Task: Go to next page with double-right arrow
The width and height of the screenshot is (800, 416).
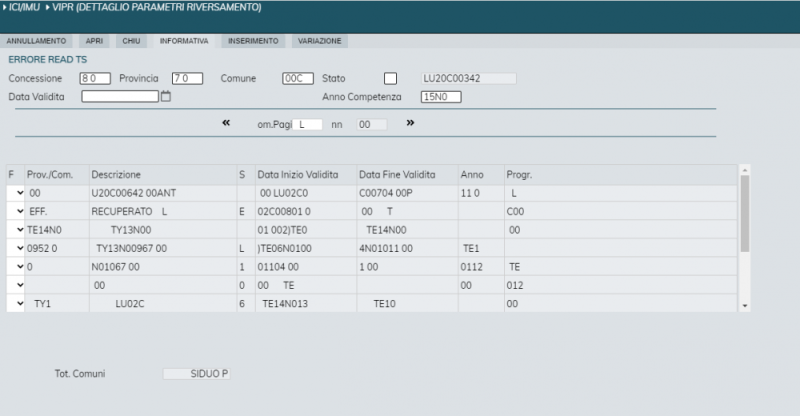Action: tap(410, 123)
